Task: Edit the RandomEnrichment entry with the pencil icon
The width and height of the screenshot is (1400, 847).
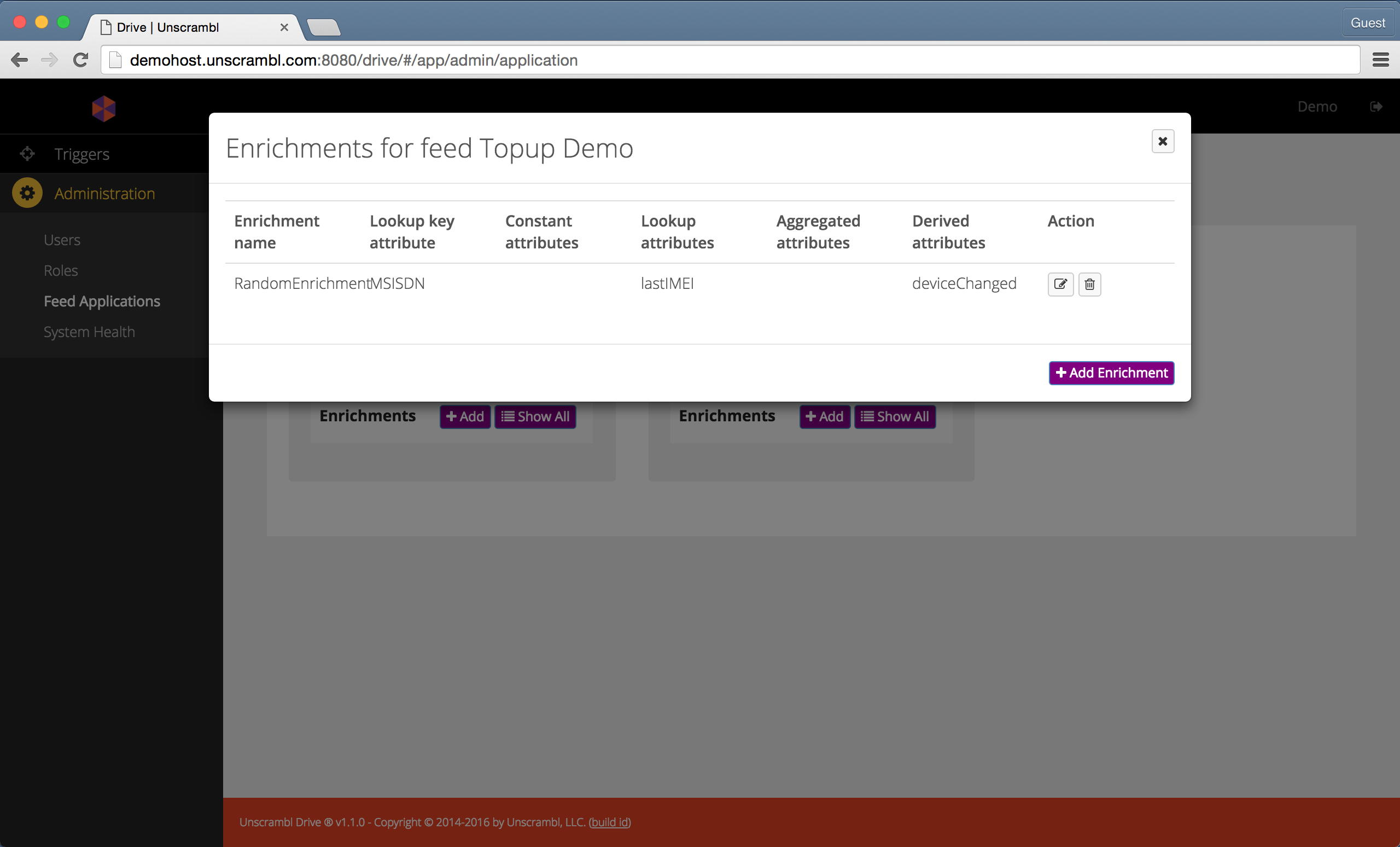Action: 1060,284
